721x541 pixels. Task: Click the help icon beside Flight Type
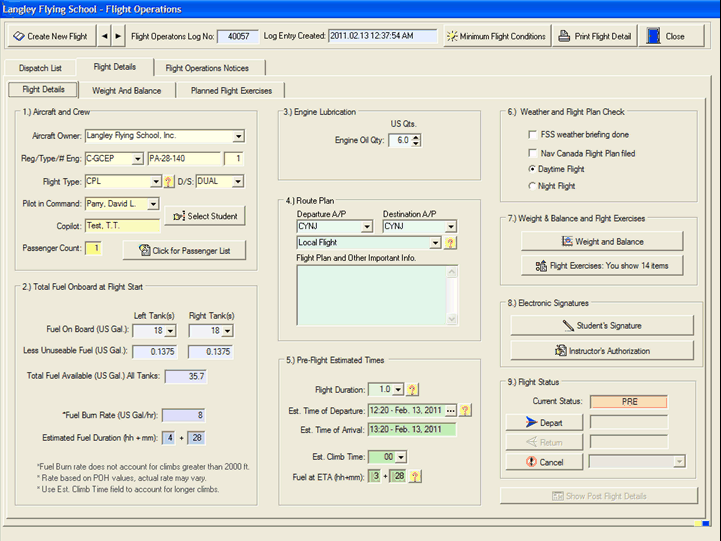click(169, 181)
